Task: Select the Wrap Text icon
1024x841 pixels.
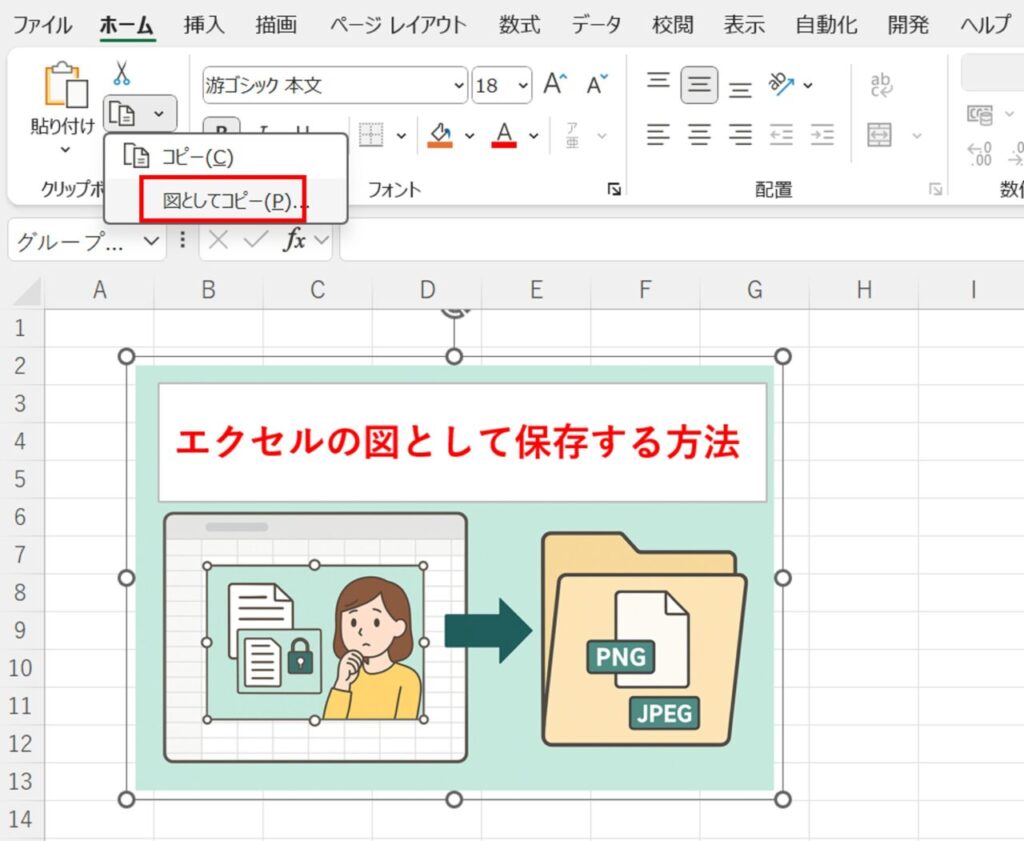Action: point(882,83)
